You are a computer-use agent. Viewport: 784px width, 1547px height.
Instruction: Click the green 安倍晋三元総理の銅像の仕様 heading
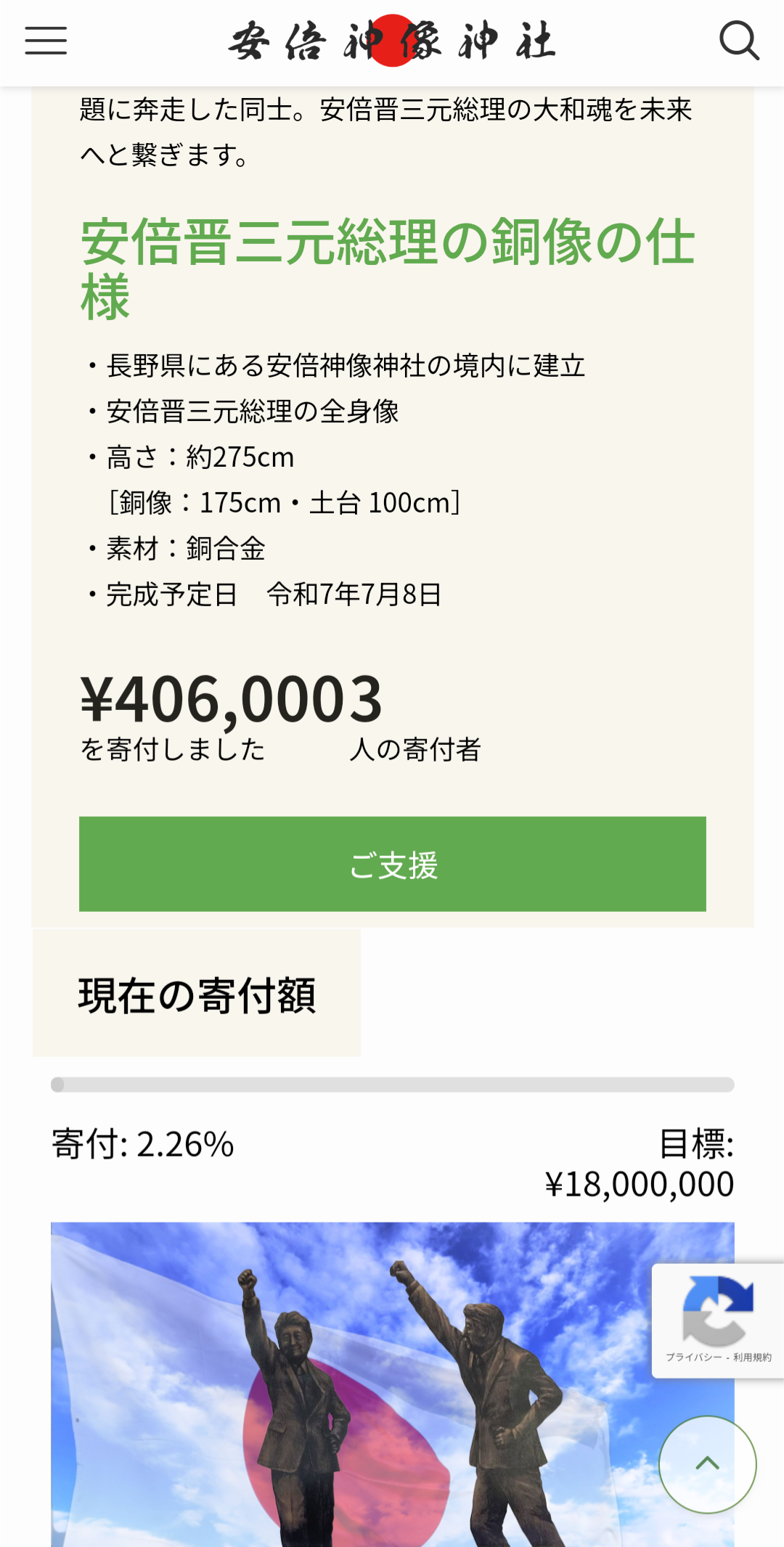(388, 269)
